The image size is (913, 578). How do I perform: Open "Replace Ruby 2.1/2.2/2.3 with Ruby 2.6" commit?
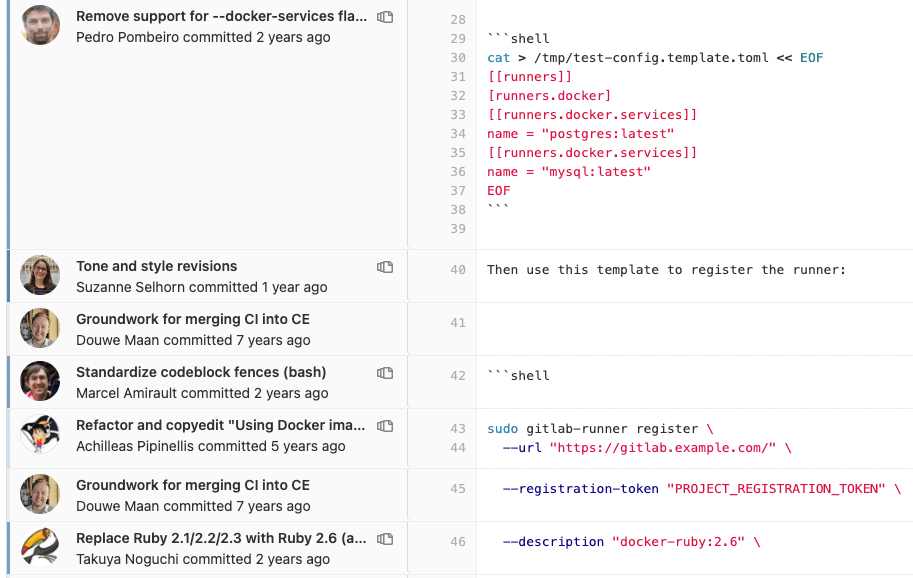pyautogui.click(x=221, y=539)
